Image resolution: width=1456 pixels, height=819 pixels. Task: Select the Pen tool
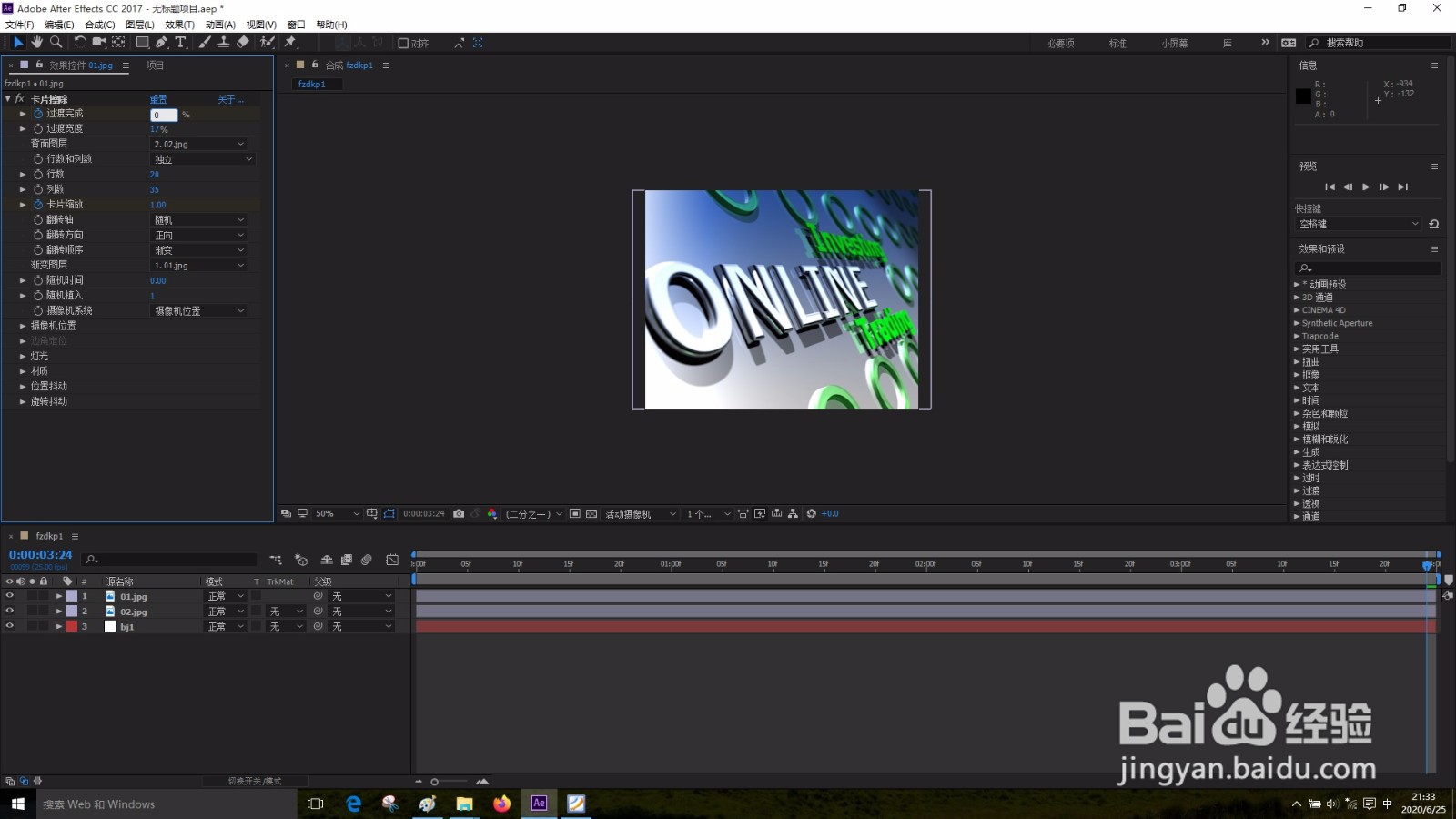(161, 42)
